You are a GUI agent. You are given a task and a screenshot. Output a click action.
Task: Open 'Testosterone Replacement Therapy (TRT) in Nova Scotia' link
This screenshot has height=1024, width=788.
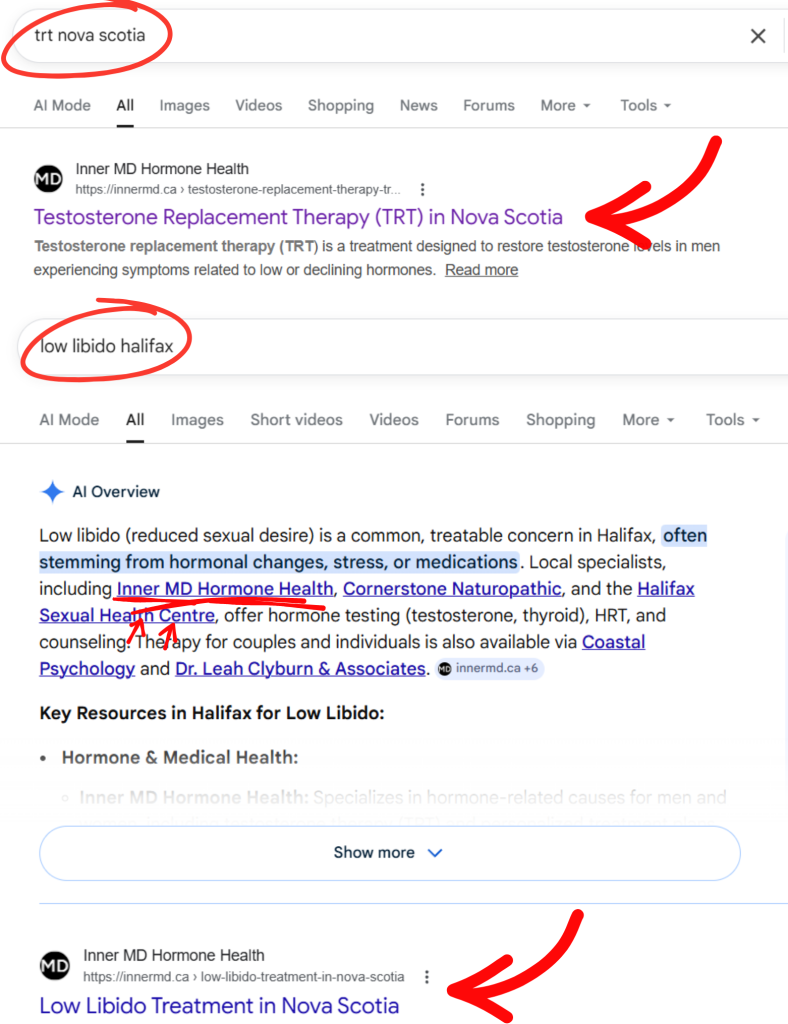298,217
